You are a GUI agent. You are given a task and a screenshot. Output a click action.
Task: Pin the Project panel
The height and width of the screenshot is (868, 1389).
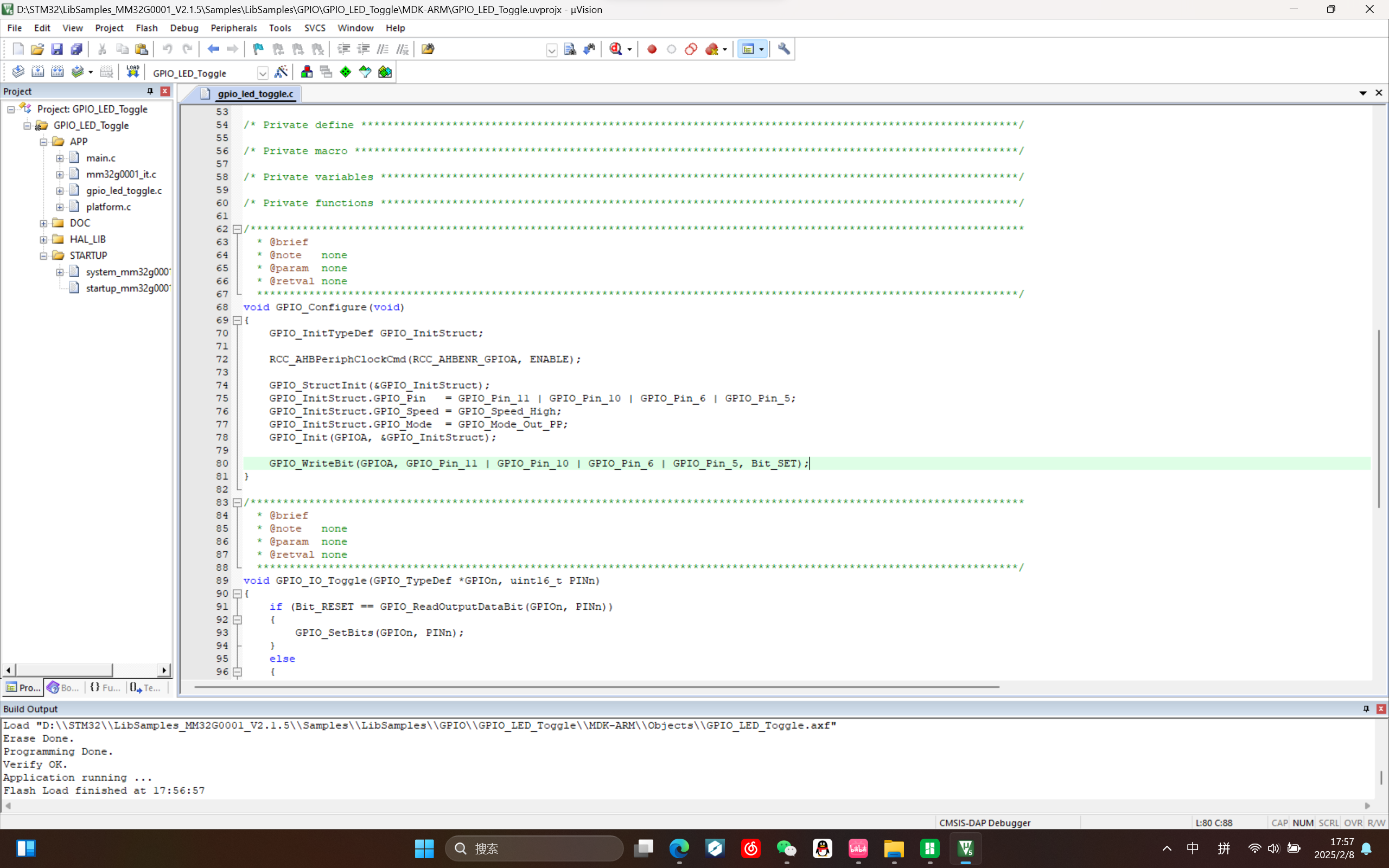[150, 91]
